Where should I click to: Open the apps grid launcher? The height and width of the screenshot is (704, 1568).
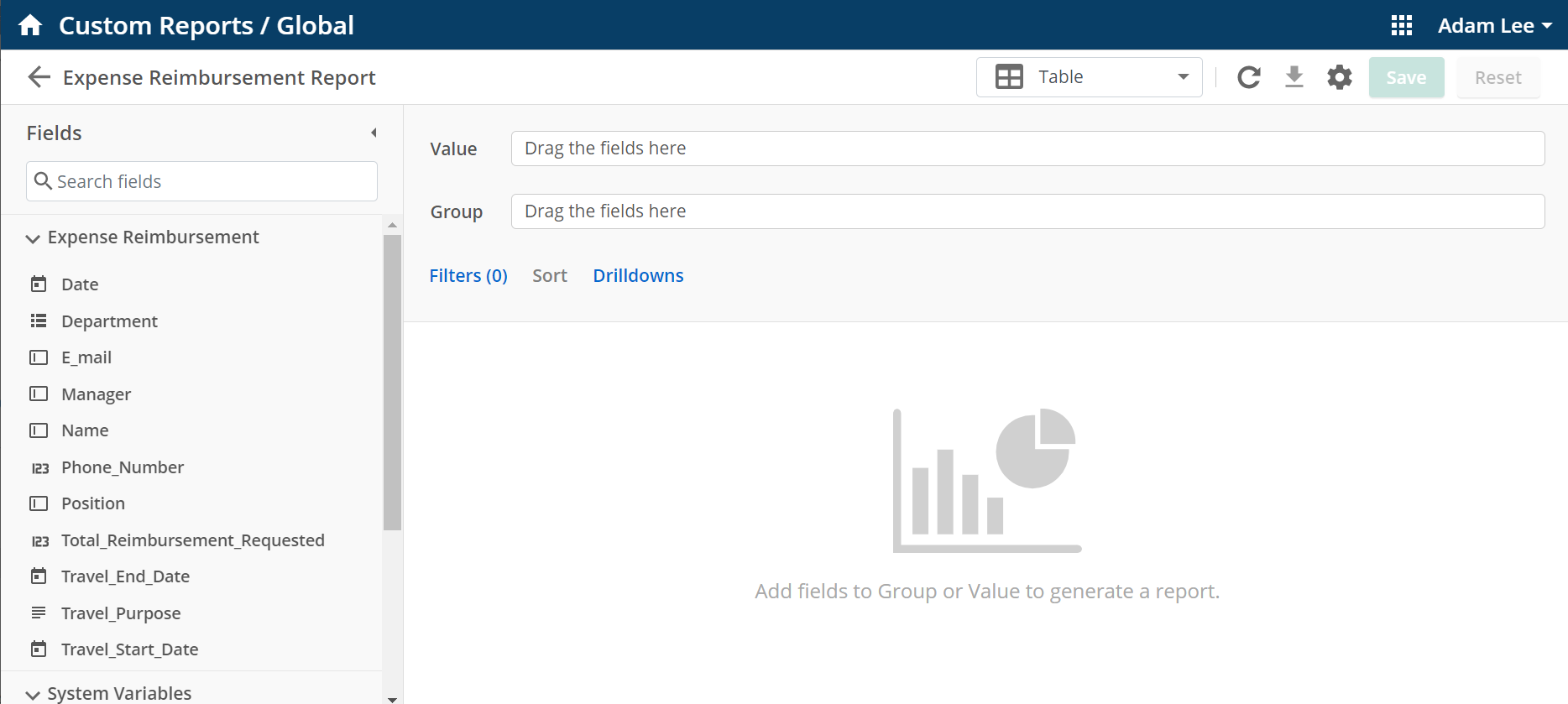pos(1401,25)
